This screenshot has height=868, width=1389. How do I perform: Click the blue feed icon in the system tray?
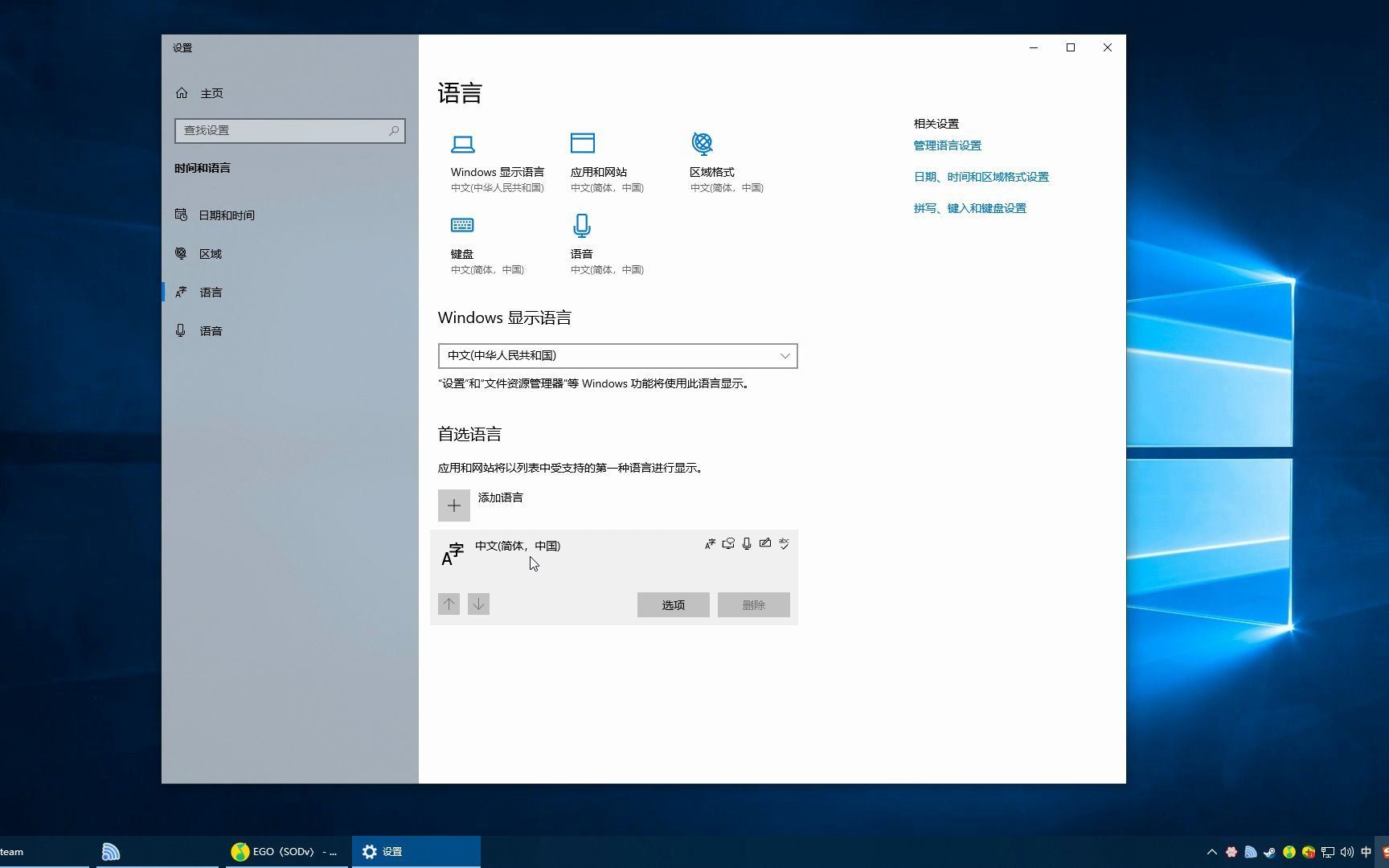point(1251,852)
